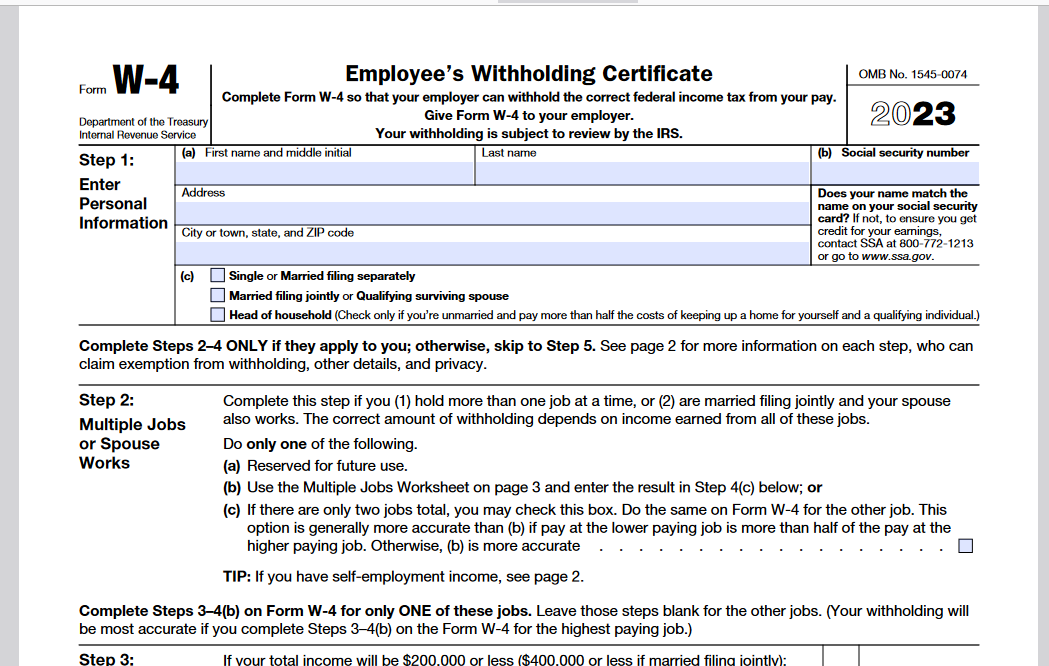Click 'contact SSA at 800-772-1213' text
Viewport: 1049px width, 666px height.
tap(895, 243)
